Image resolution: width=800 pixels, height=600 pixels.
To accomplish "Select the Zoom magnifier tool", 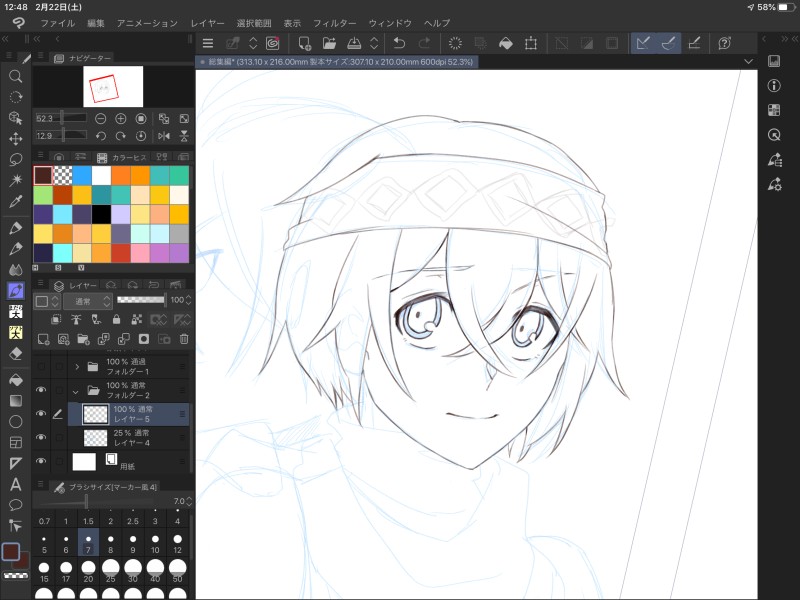I will point(16,77).
